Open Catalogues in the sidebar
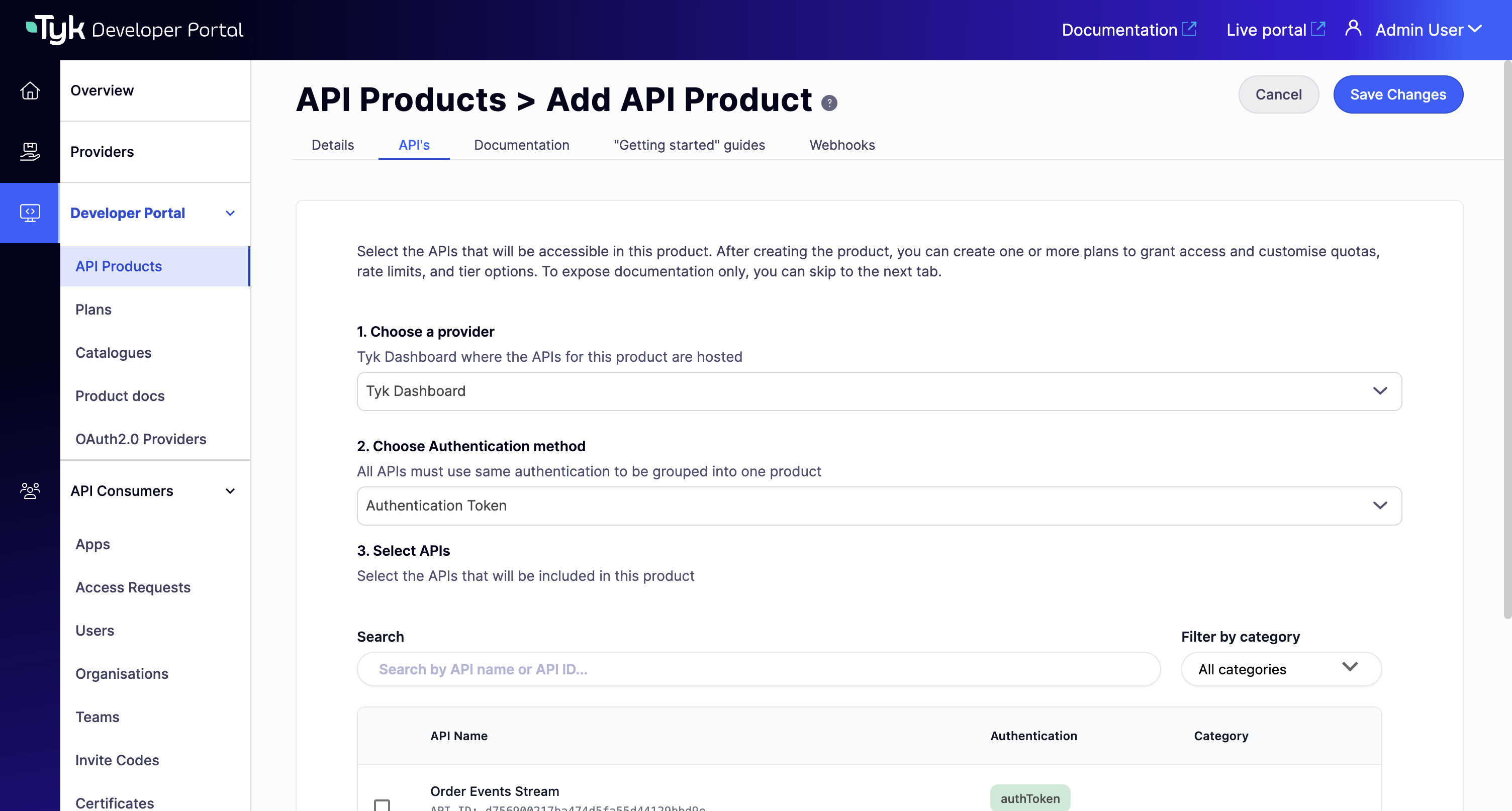The height and width of the screenshot is (811, 1512). tap(113, 353)
